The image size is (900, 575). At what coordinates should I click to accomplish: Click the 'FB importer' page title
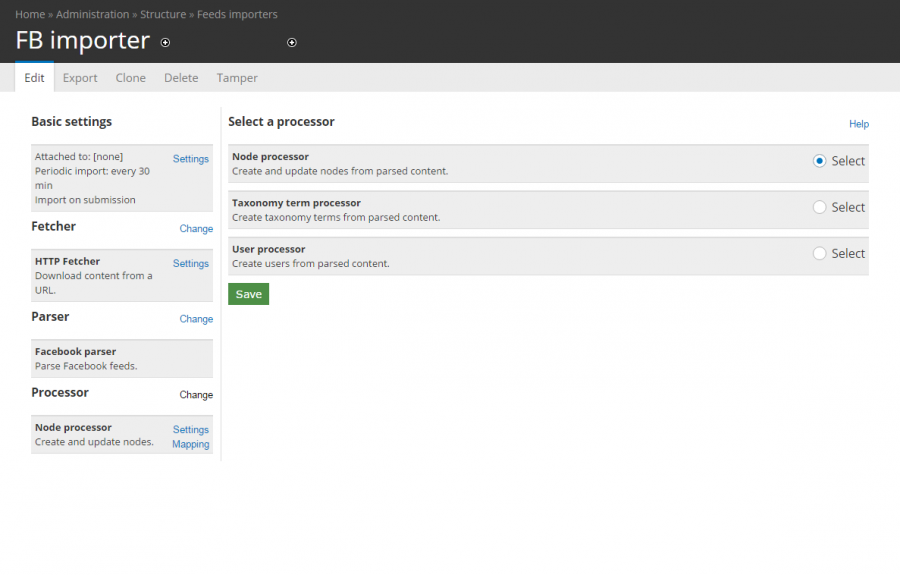tap(83, 40)
